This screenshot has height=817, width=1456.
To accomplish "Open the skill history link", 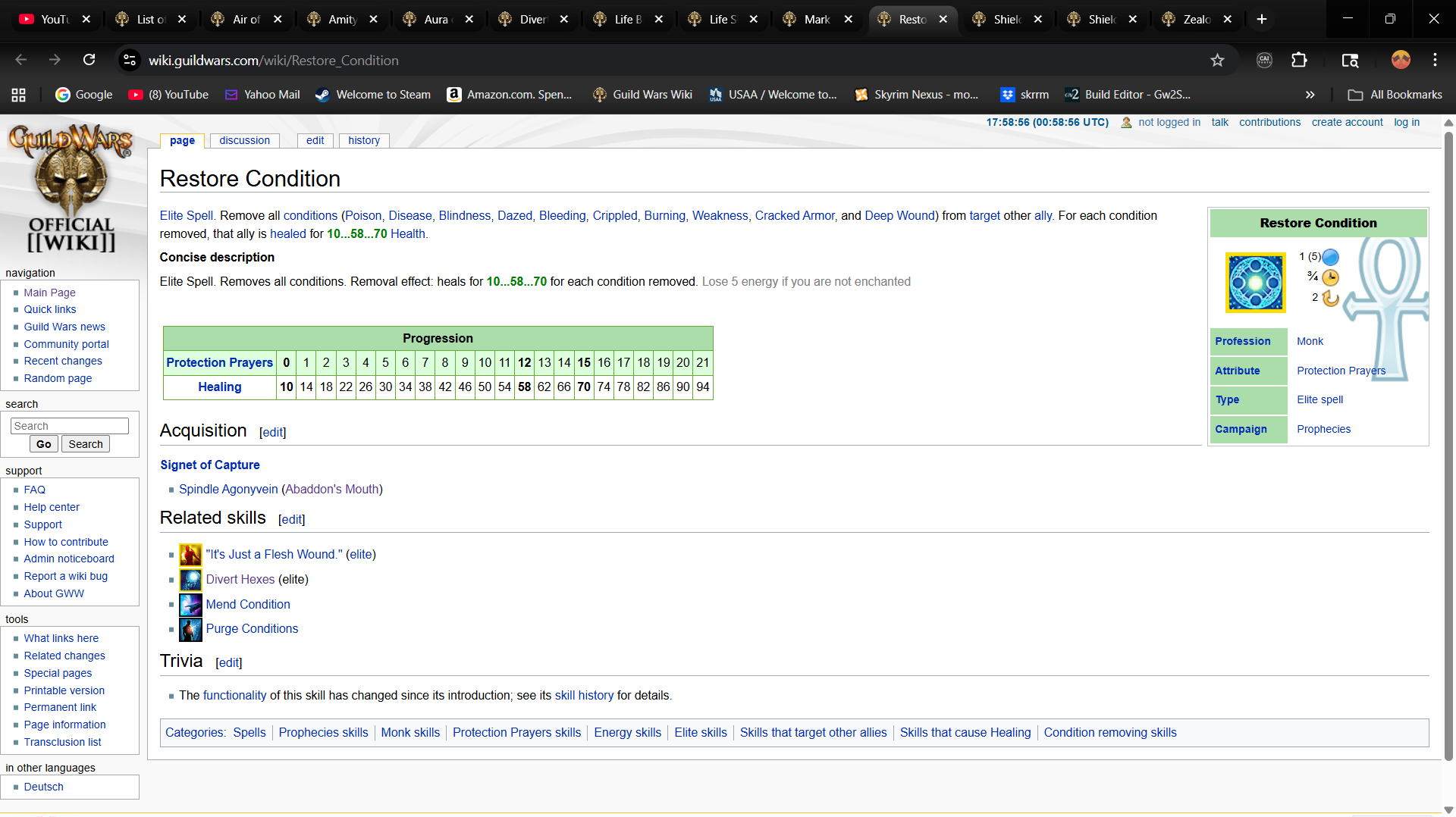I will [x=584, y=696].
